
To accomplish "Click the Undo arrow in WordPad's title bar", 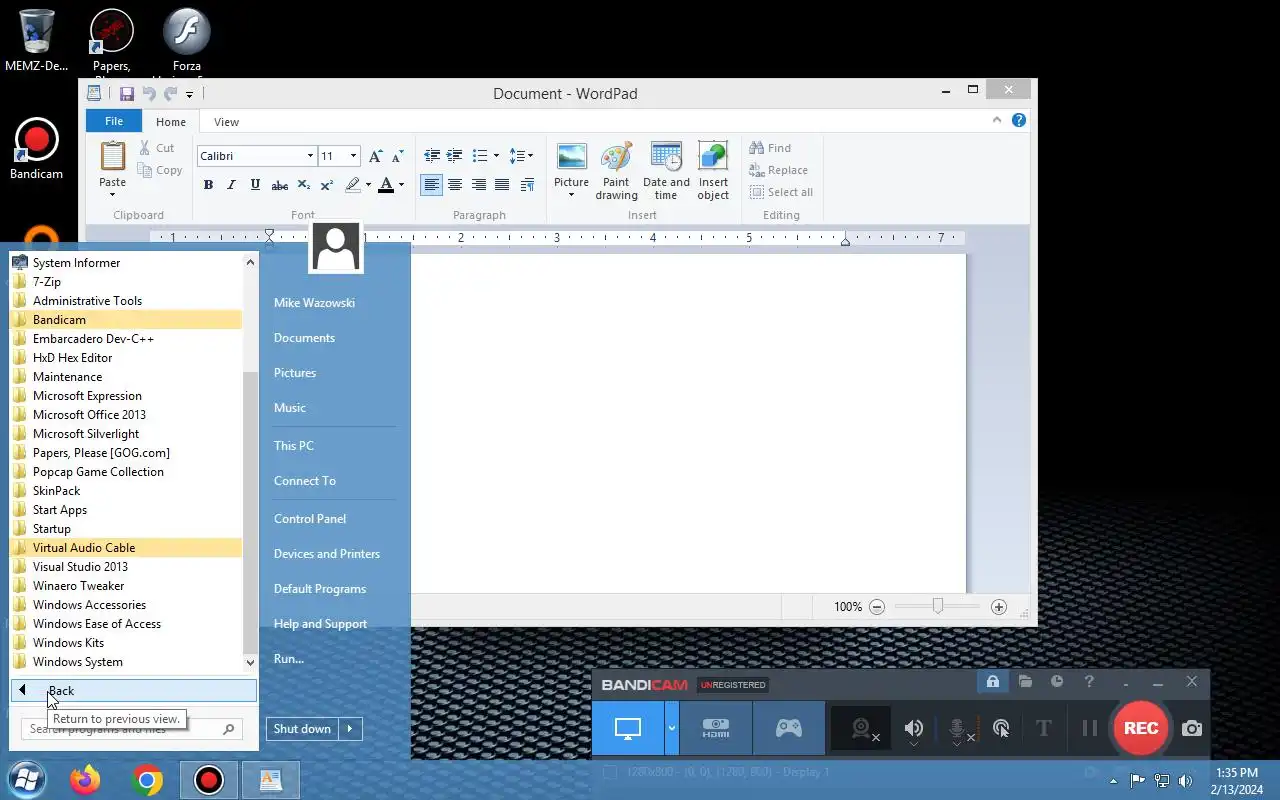I will point(149,94).
